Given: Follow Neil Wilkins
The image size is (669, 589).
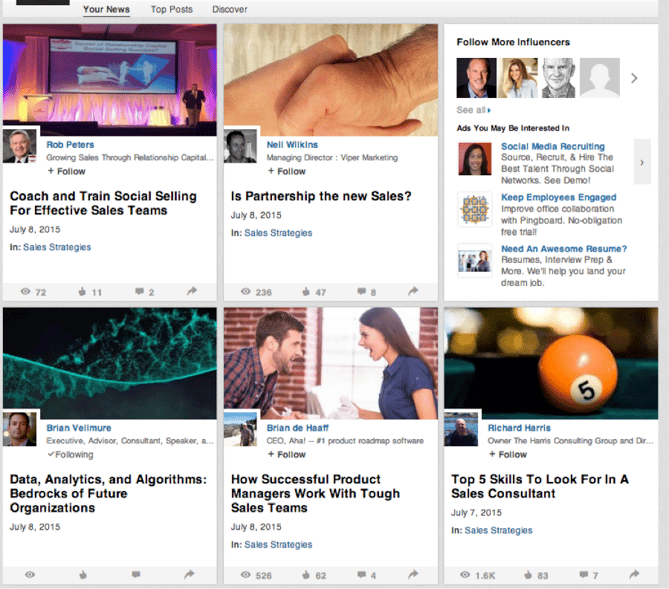Looking at the screenshot, I should click(286, 171).
